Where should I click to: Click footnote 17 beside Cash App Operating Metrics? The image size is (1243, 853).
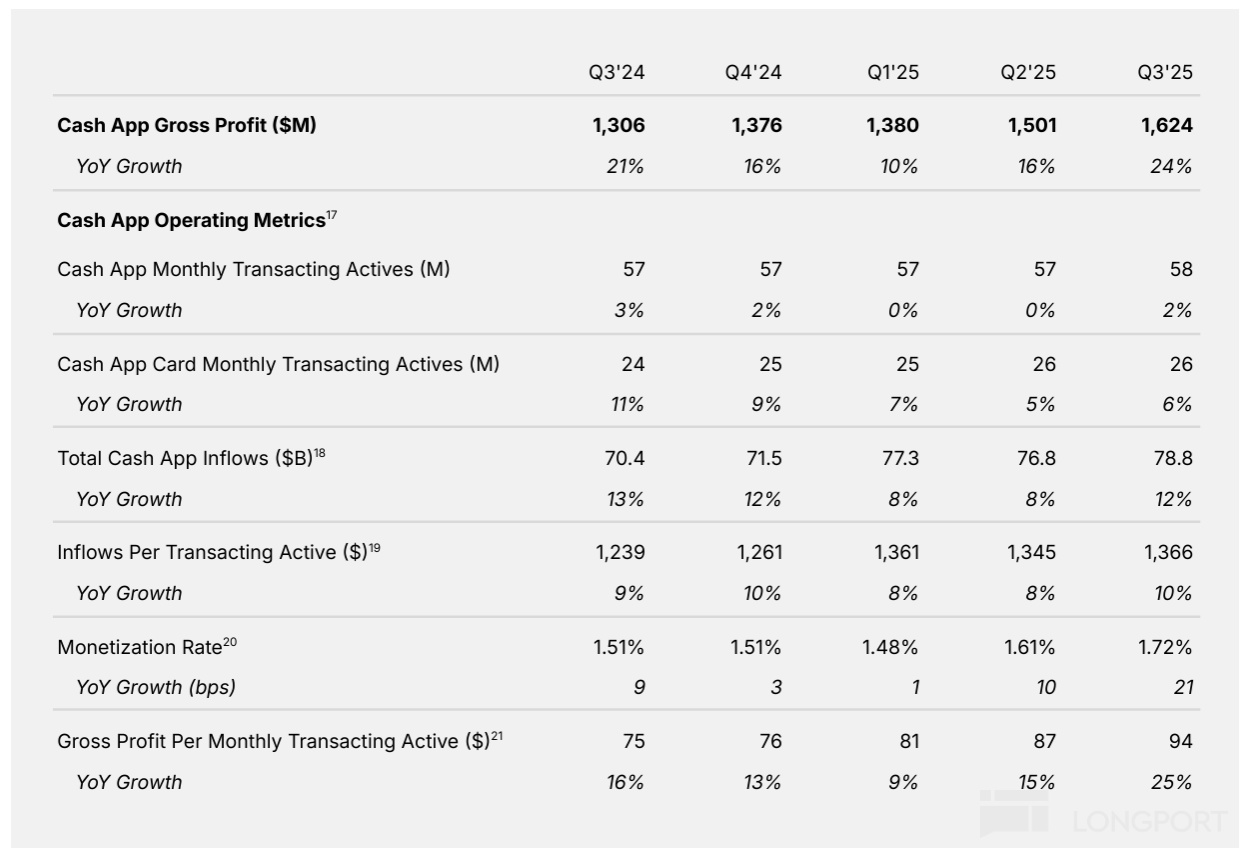tap(333, 216)
